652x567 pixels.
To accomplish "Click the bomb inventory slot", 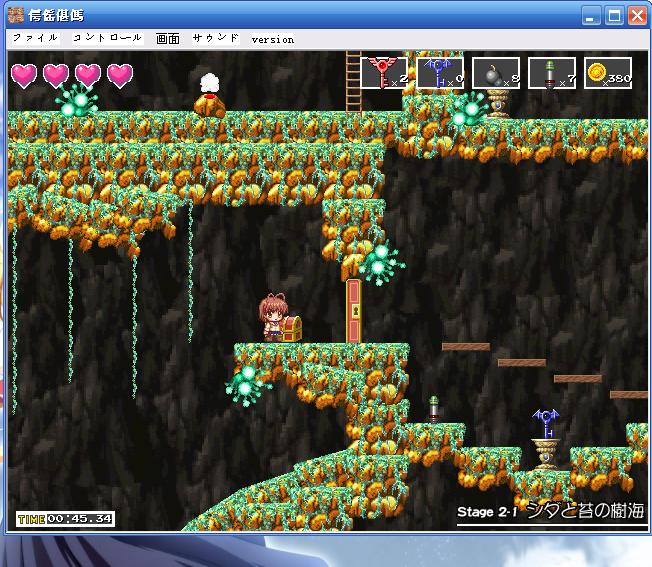I will click(x=496, y=73).
